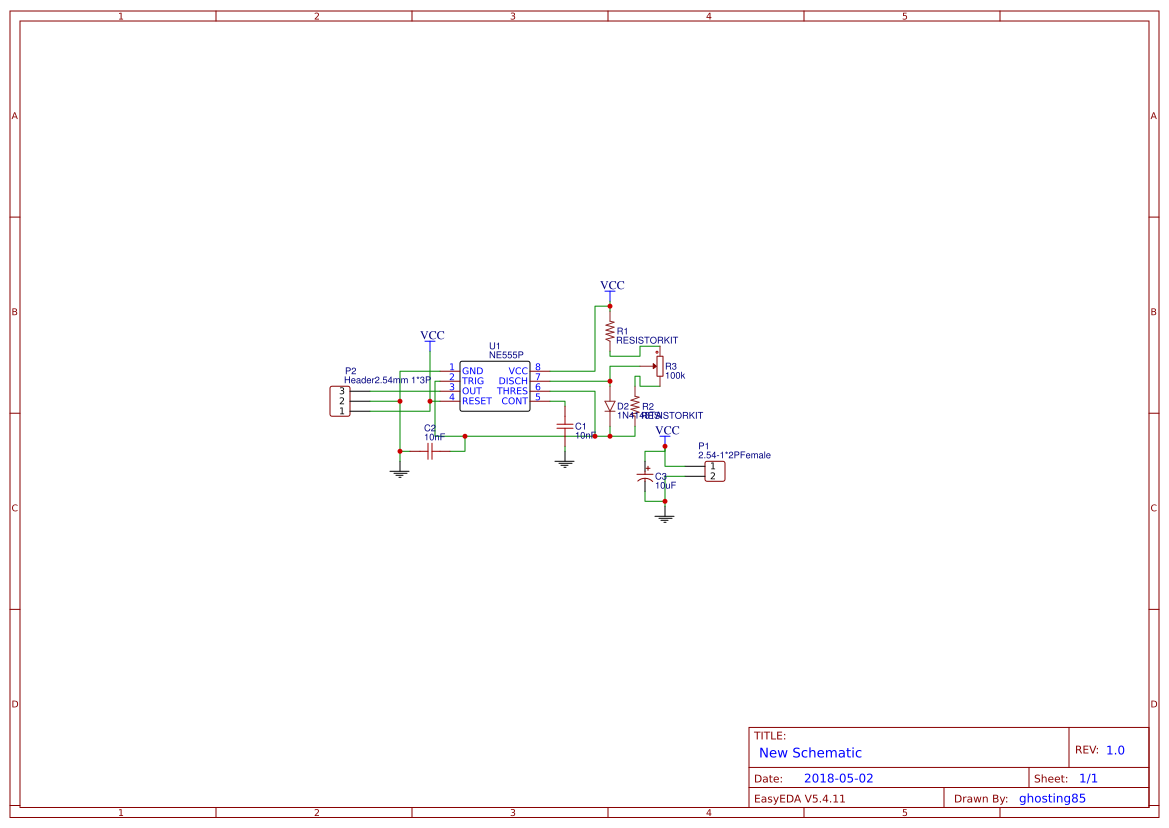Click the P2 Header2.54mm 1*3P connector
Screen dimensions: 1169x828
tap(341, 400)
